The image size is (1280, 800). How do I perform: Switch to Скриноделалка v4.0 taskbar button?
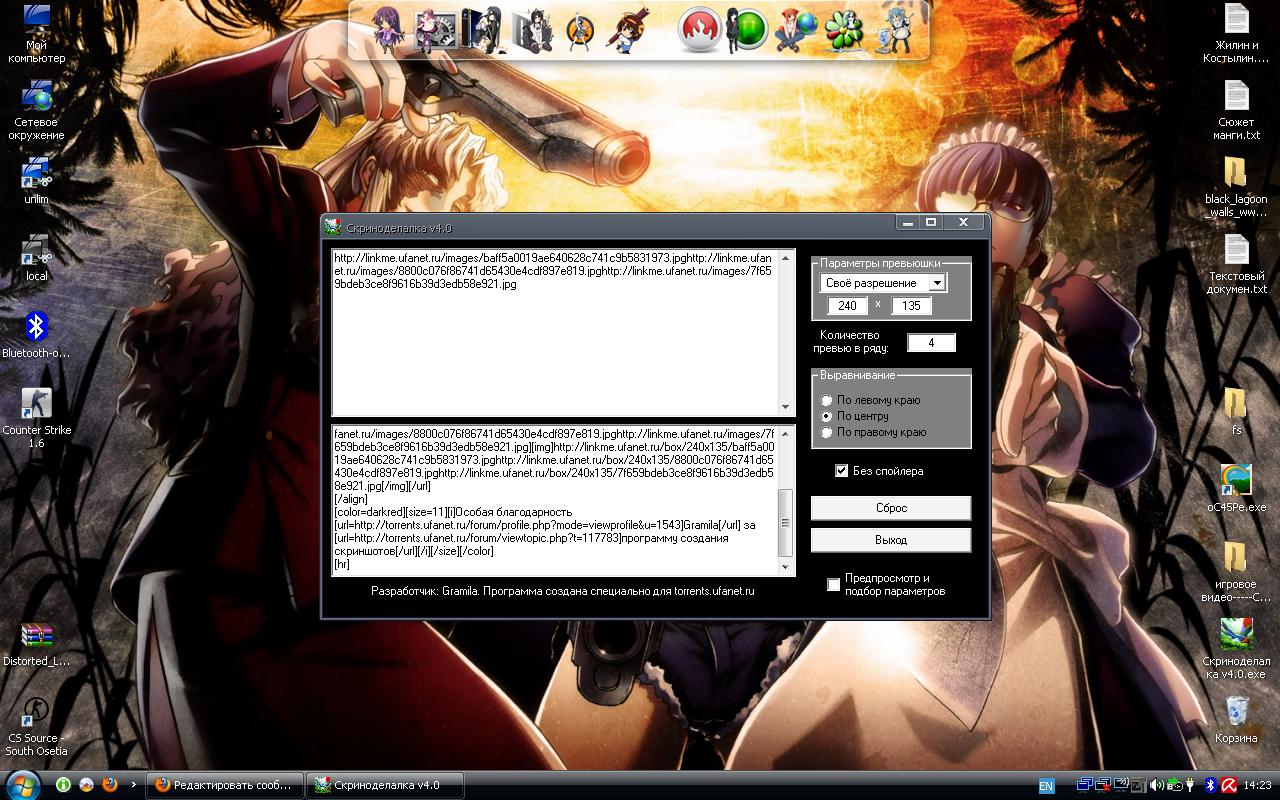384,785
